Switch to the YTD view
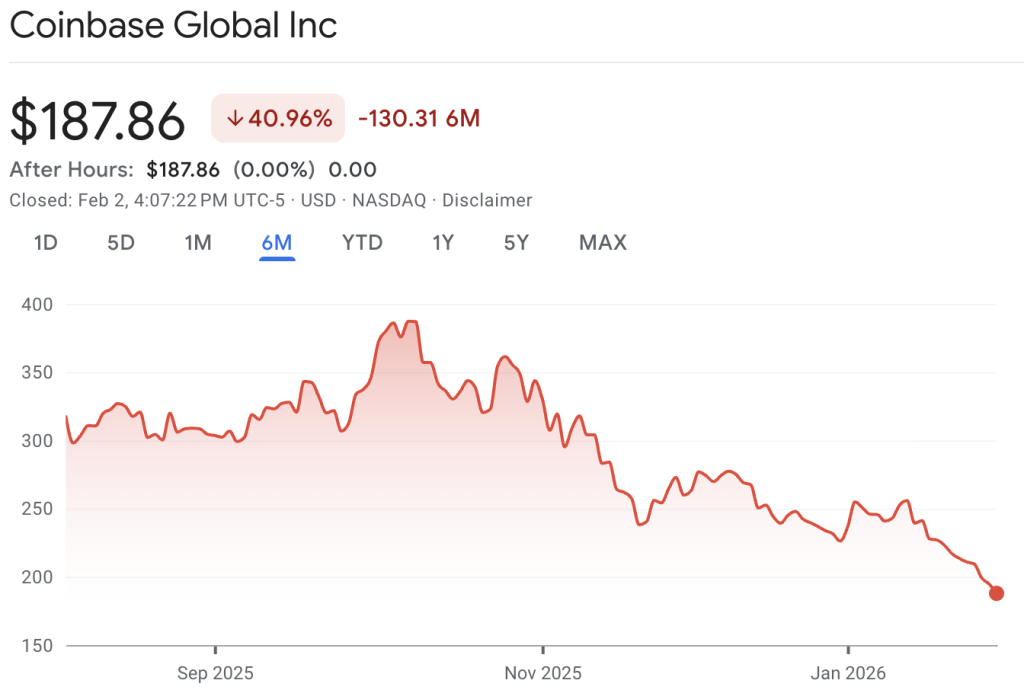 (x=362, y=243)
